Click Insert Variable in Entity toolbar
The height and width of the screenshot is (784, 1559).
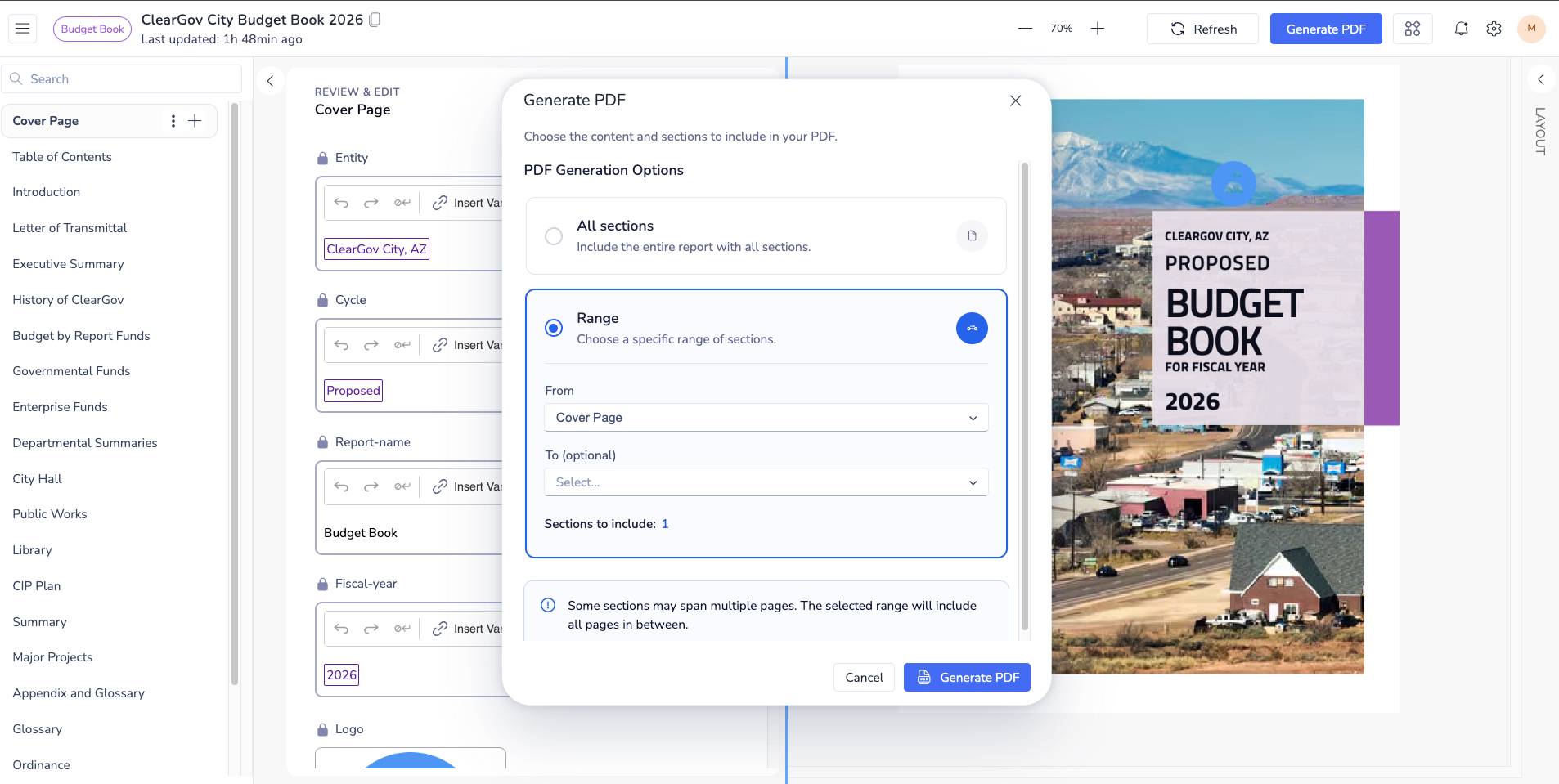click(x=467, y=203)
